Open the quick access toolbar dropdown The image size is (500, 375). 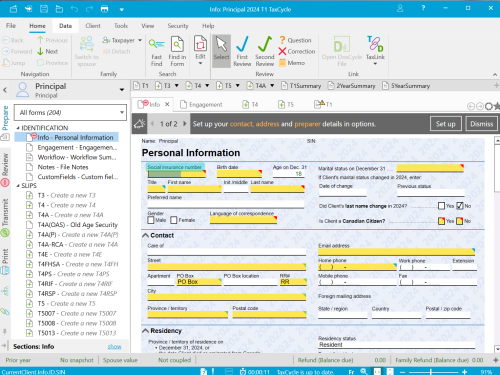122,10
